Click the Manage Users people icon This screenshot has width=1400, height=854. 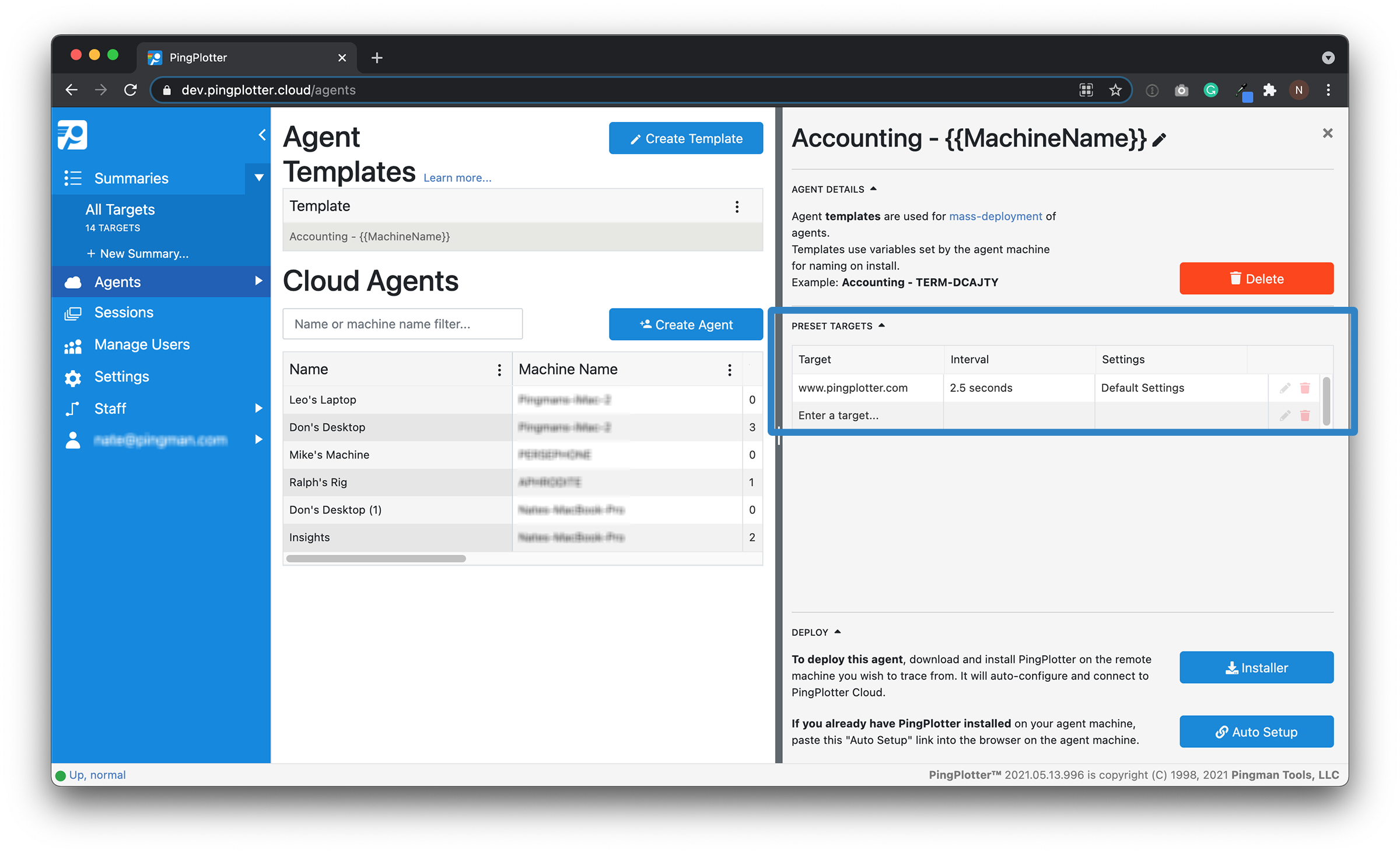click(x=72, y=345)
